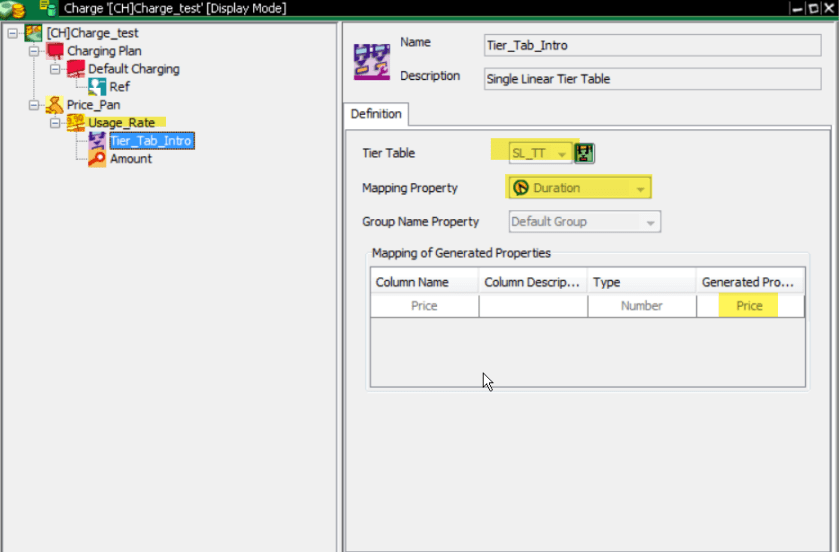The width and height of the screenshot is (839, 552).
Task: Open the Tier Table SL_TT dropdown
Action: point(561,154)
